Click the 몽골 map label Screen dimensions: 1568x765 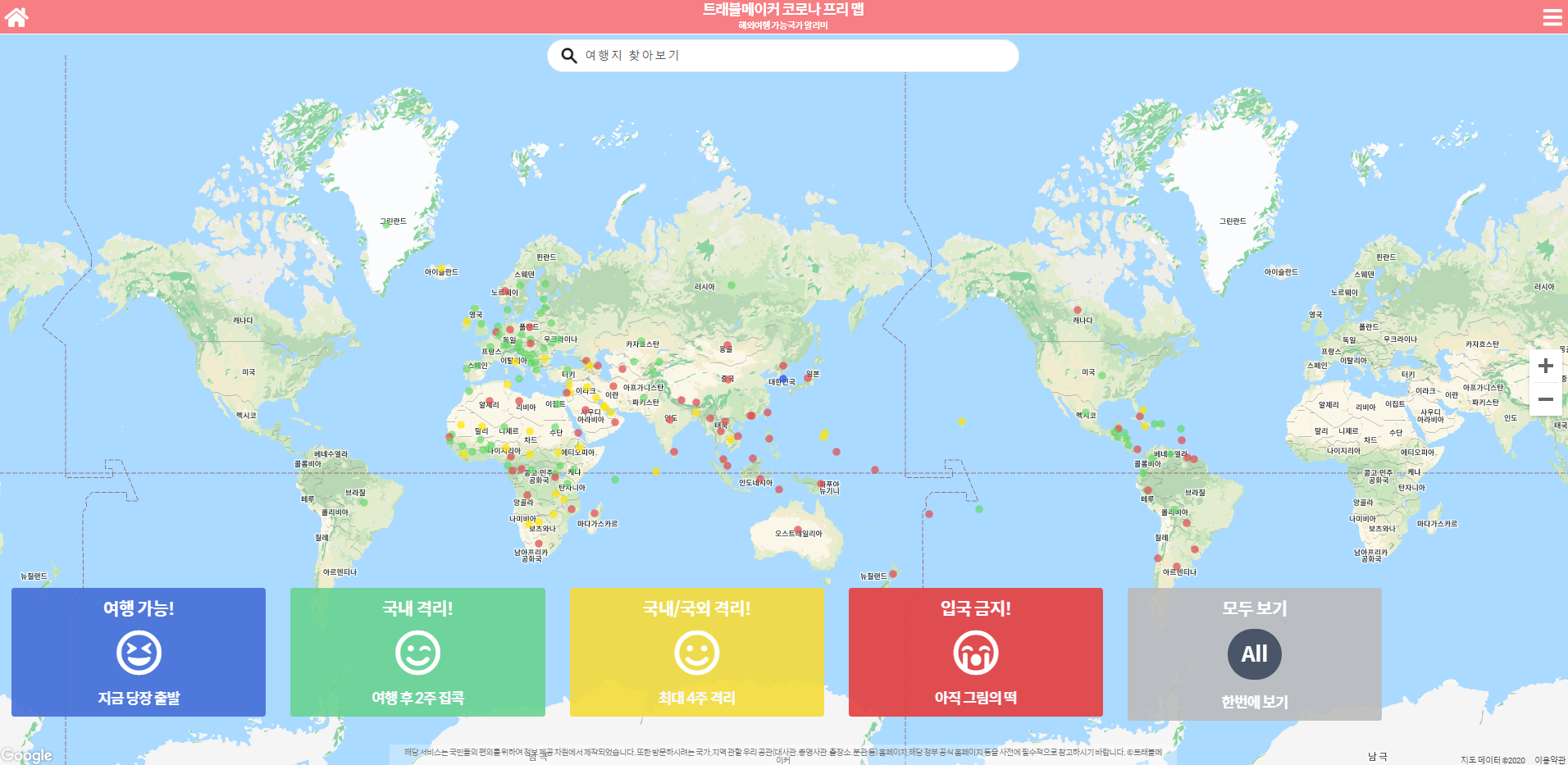coord(726,349)
